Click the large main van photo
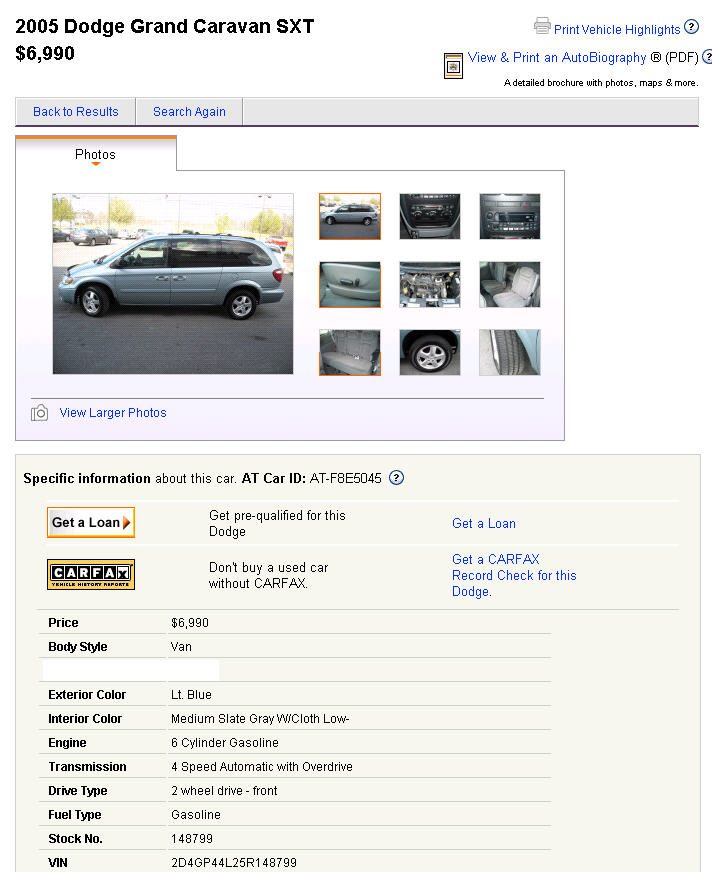This screenshot has height=872, width=712. pyautogui.click(x=173, y=284)
